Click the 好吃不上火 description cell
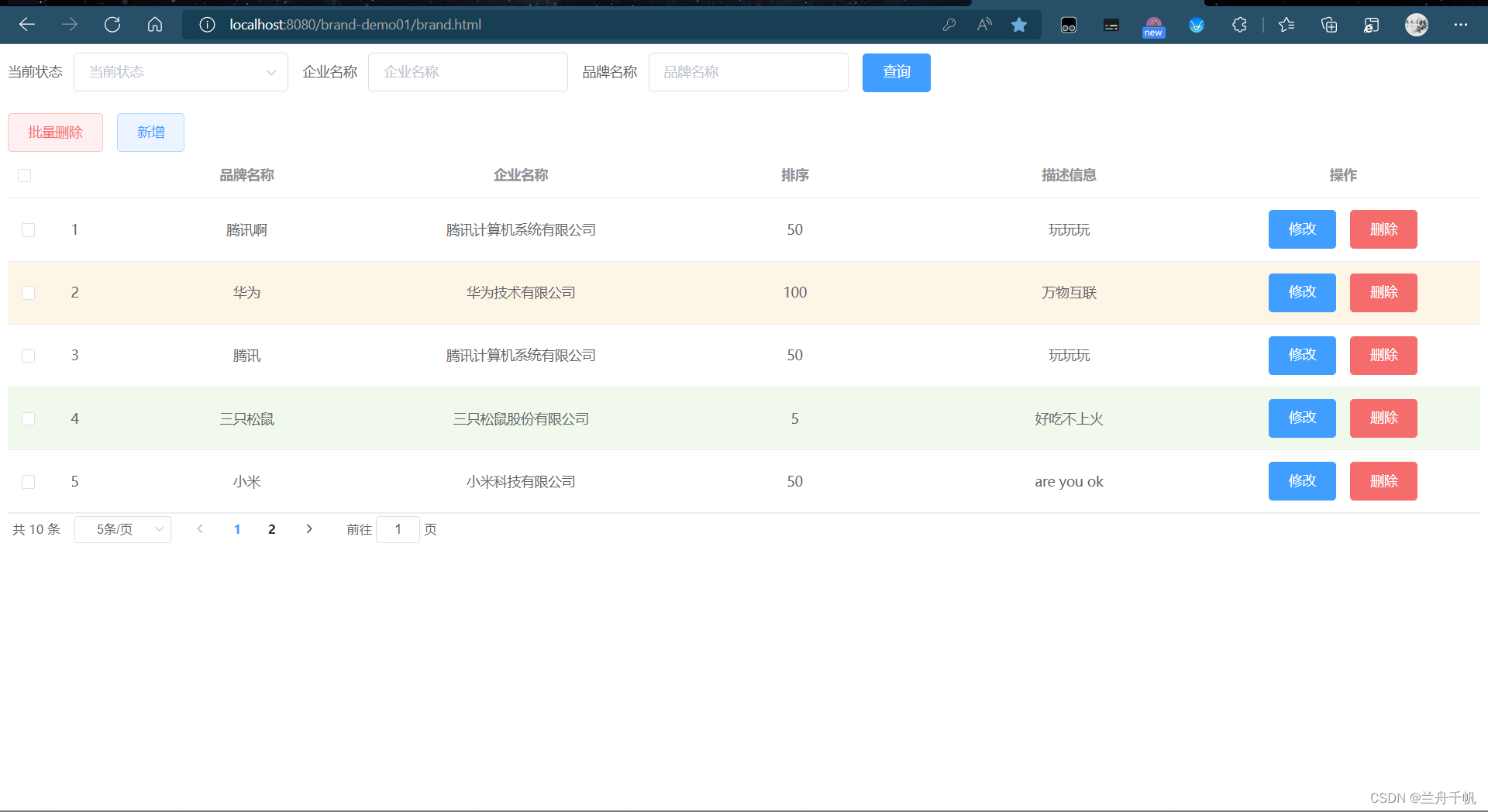The height and width of the screenshot is (812, 1488). click(x=1069, y=419)
